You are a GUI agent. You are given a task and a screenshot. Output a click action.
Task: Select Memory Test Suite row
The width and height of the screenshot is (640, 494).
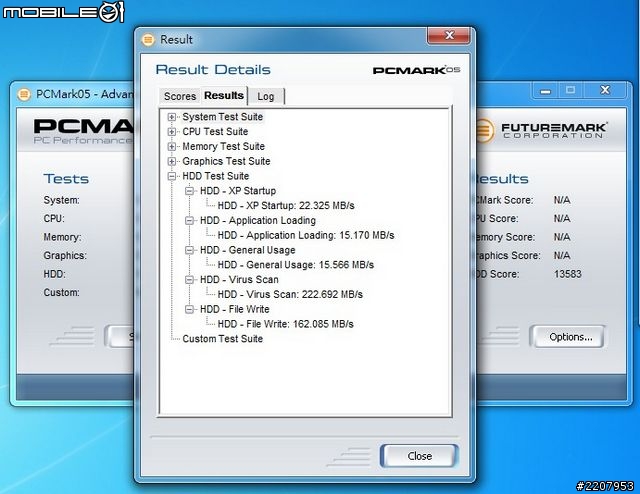click(x=223, y=147)
